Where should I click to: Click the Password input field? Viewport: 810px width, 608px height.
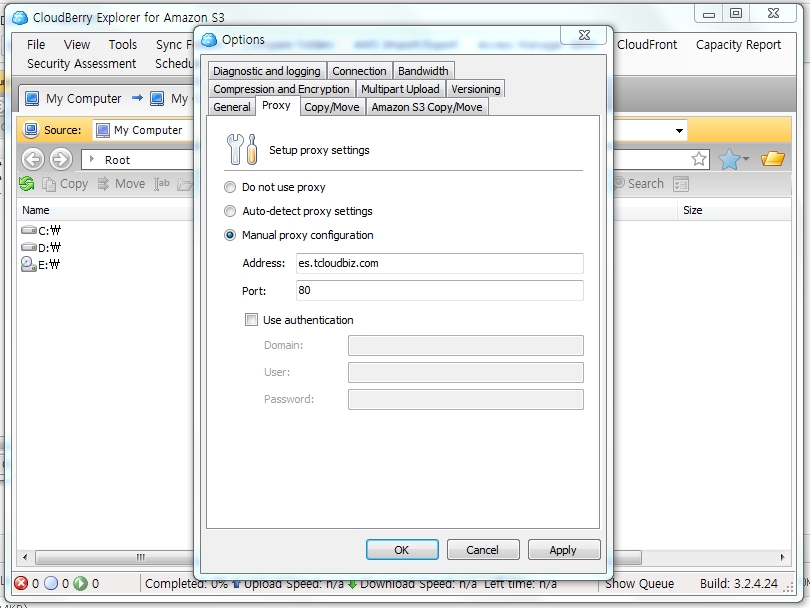coord(465,399)
